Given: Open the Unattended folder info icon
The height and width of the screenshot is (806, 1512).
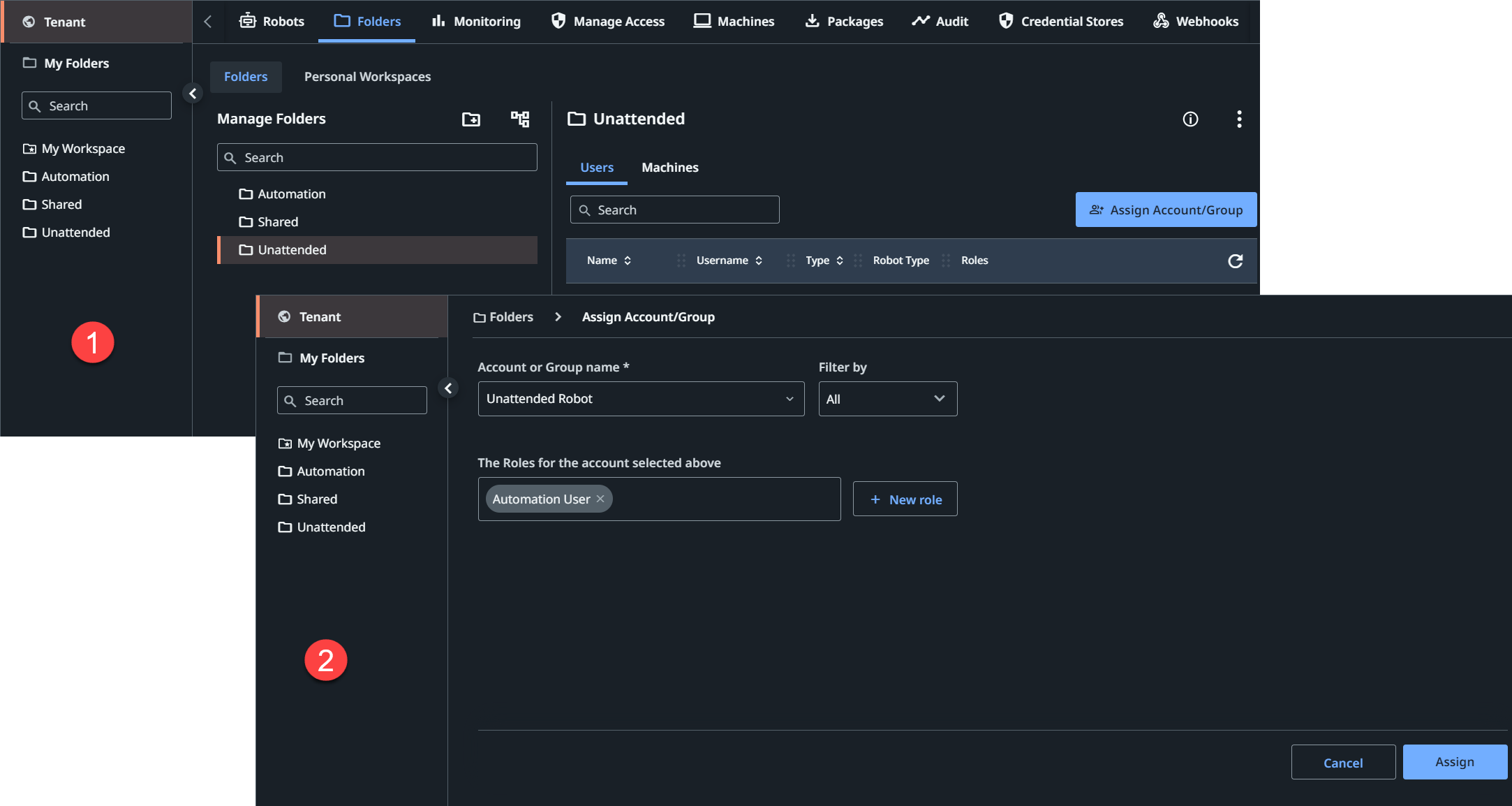Looking at the screenshot, I should coord(1190,119).
